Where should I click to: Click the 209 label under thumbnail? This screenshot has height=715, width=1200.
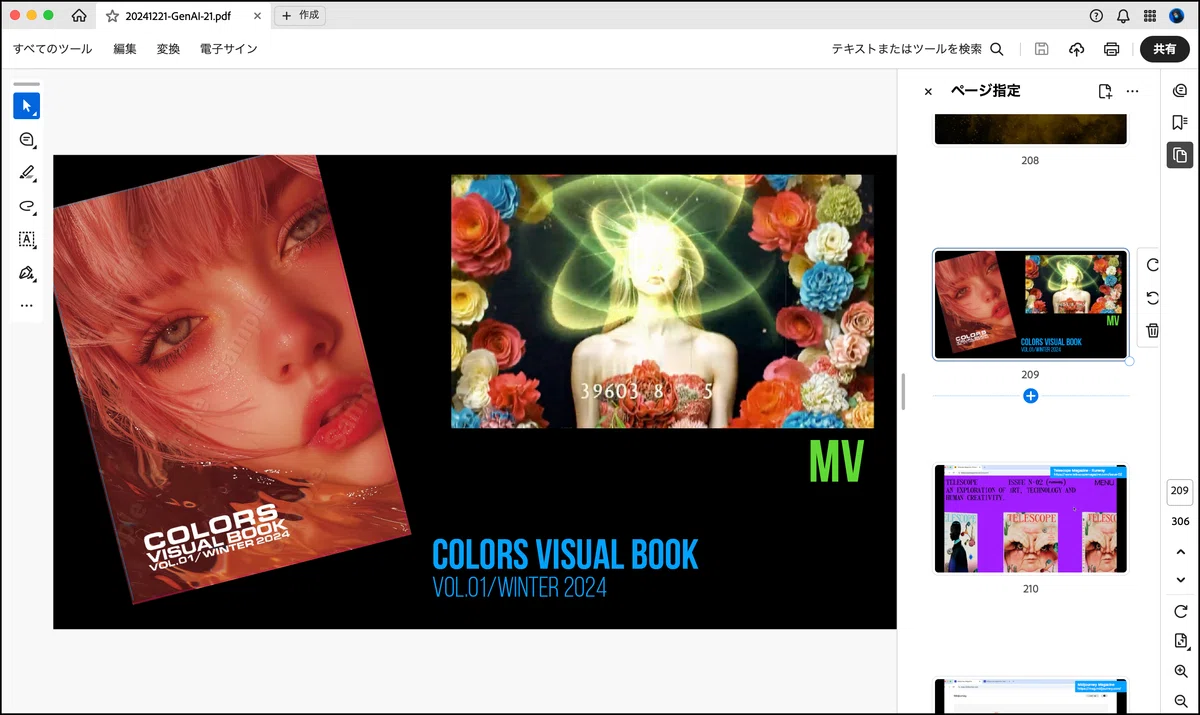pos(1030,374)
